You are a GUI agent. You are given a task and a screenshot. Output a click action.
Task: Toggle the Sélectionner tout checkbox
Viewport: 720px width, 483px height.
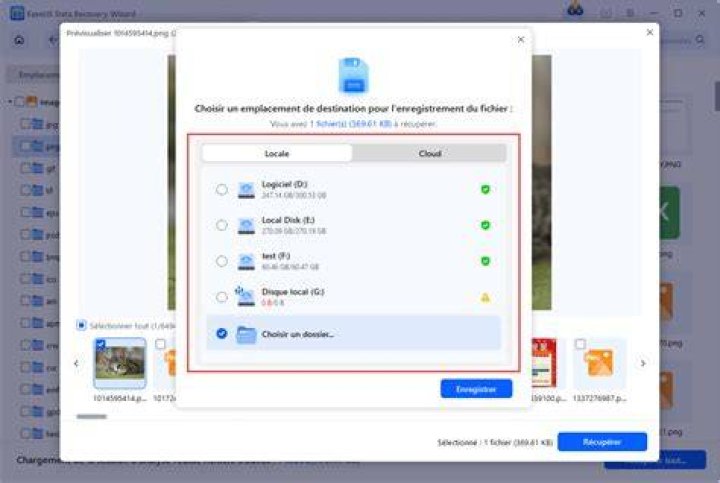[x=81, y=326]
